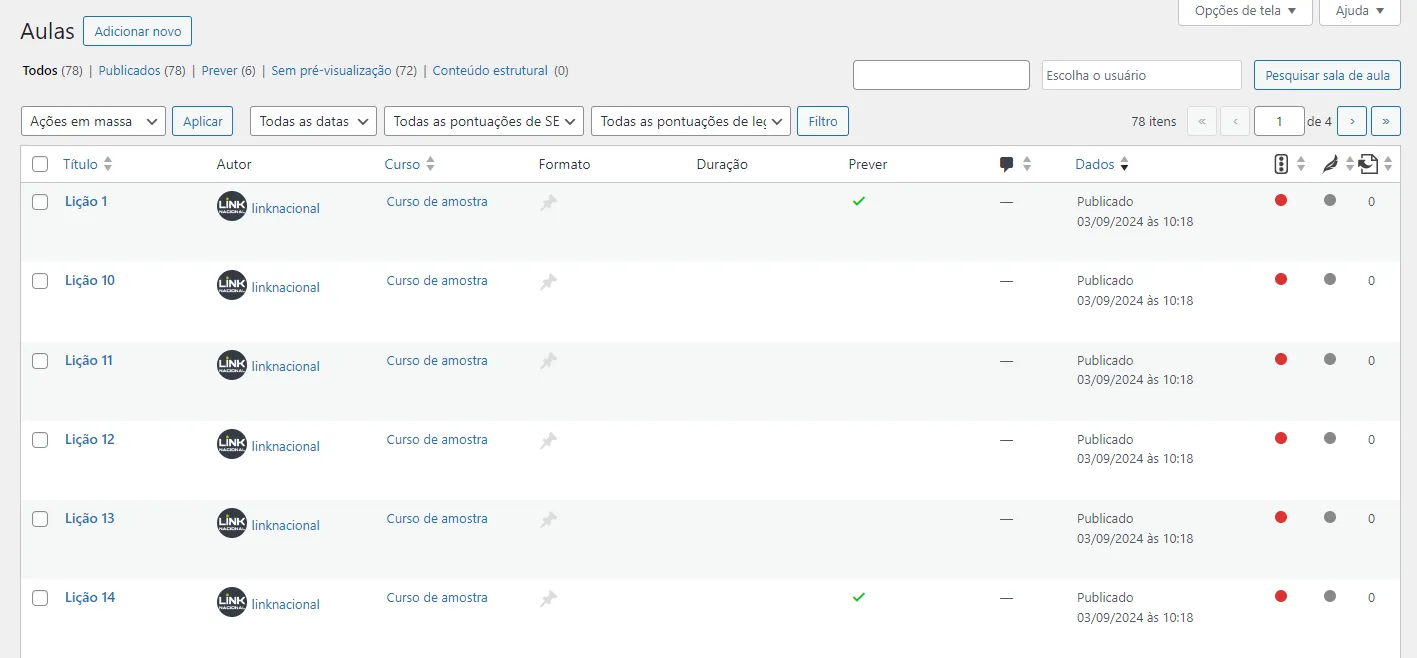
Task: Sort by SEO score traffic-light icon
Action: (1281, 165)
